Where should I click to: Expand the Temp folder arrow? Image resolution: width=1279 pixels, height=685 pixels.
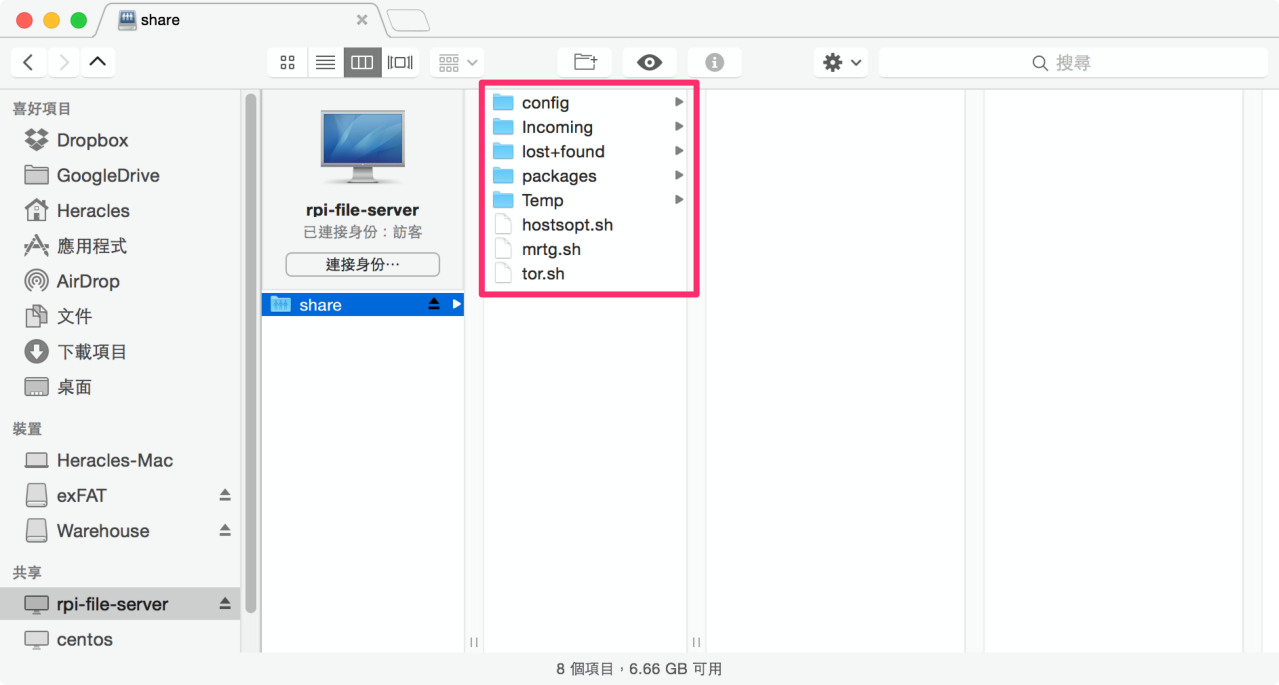coord(679,200)
